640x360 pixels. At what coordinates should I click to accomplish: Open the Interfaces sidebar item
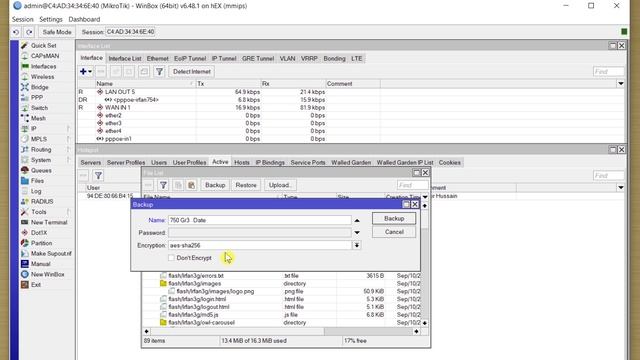click(x=43, y=67)
